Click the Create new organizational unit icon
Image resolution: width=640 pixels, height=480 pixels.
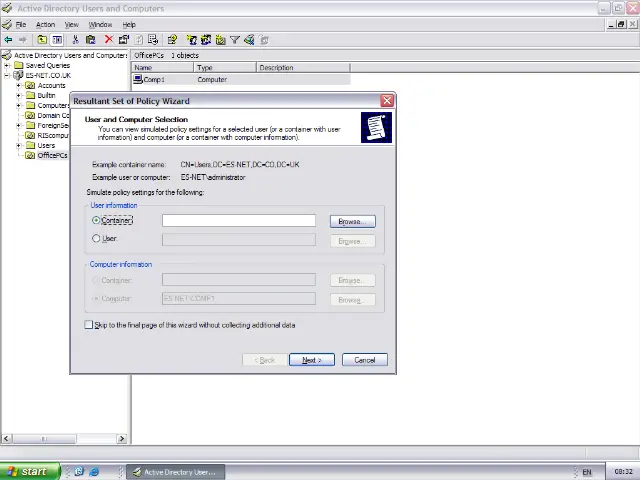(x=220, y=40)
